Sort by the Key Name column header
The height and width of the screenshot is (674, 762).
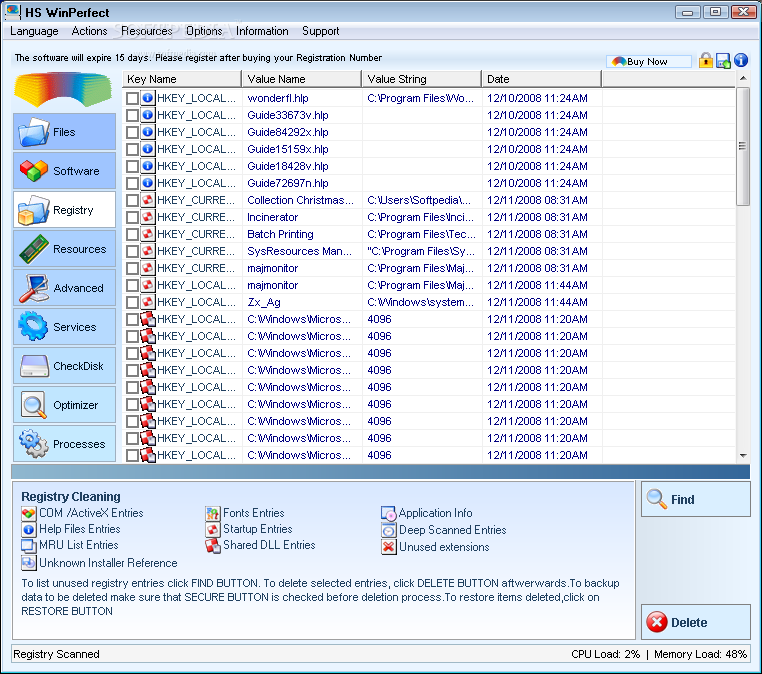(182, 79)
